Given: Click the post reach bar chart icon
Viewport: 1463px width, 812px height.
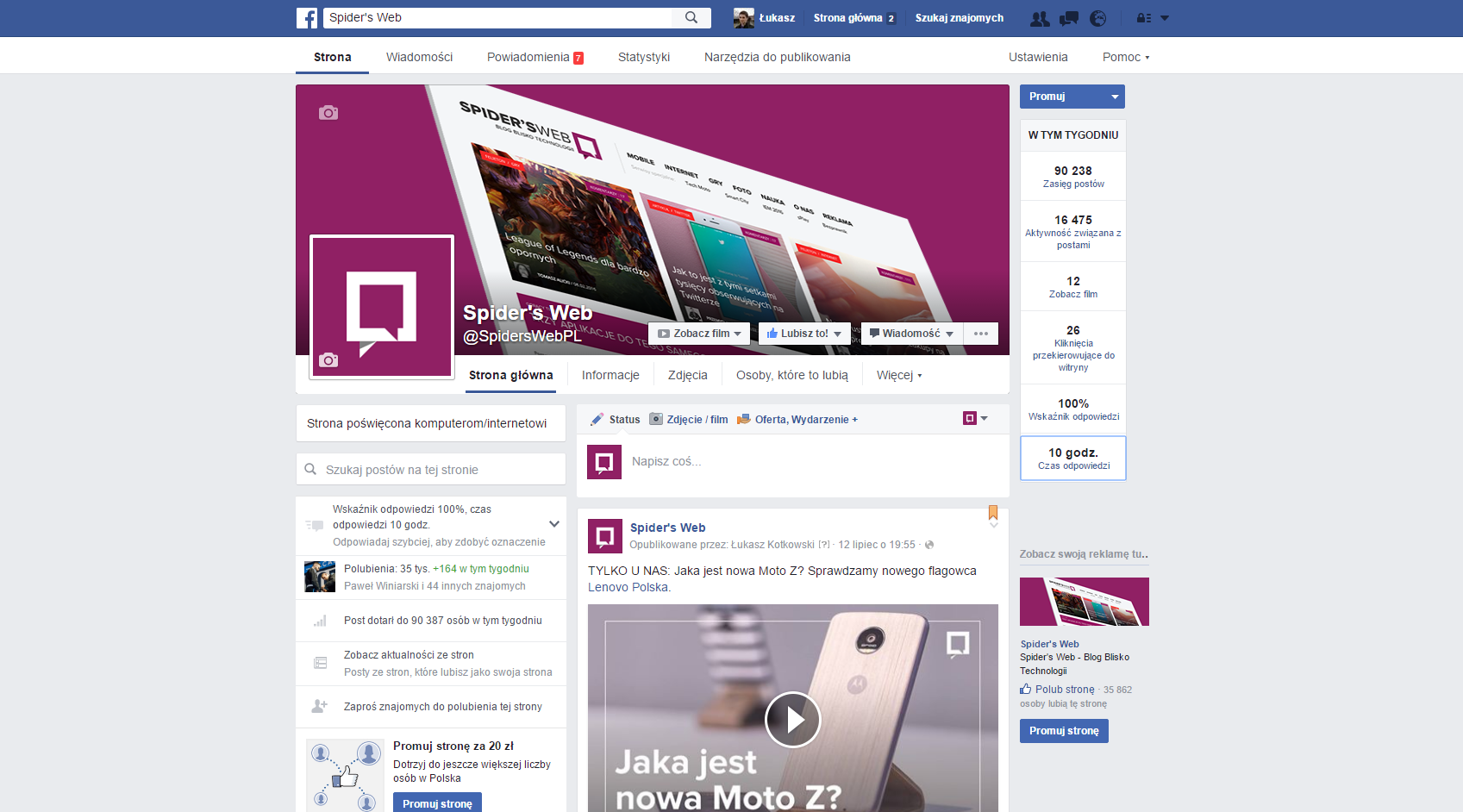Looking at the screenshot, I should tap(320, 621).
